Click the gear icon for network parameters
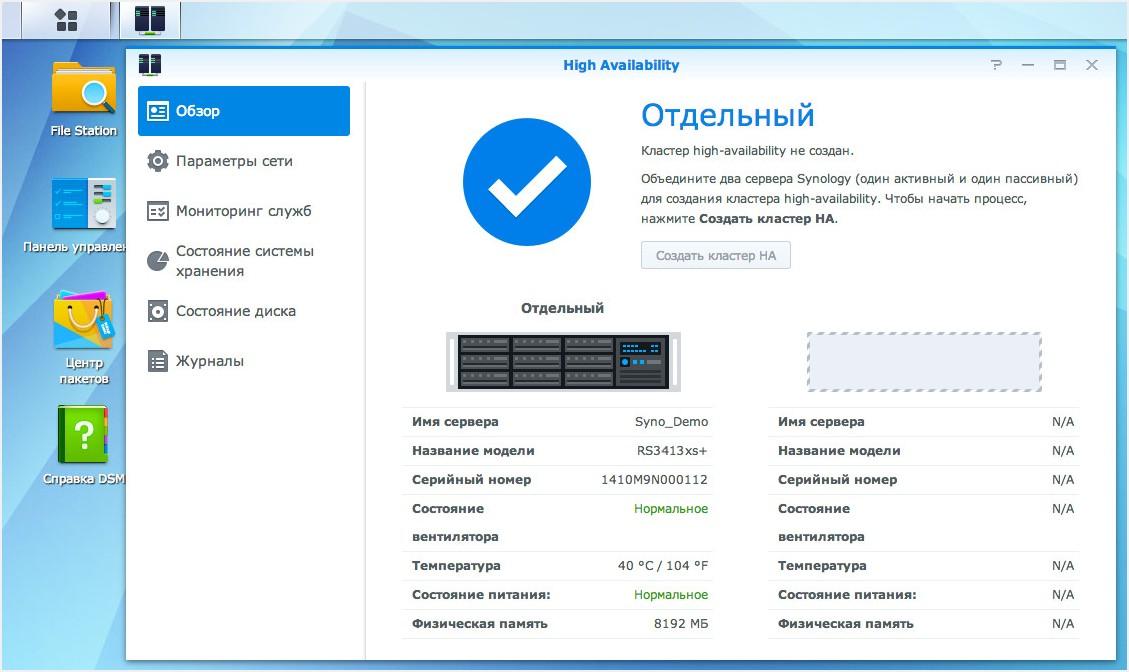Viewport: 1129px width, 672px height. (x=157, y=161)
